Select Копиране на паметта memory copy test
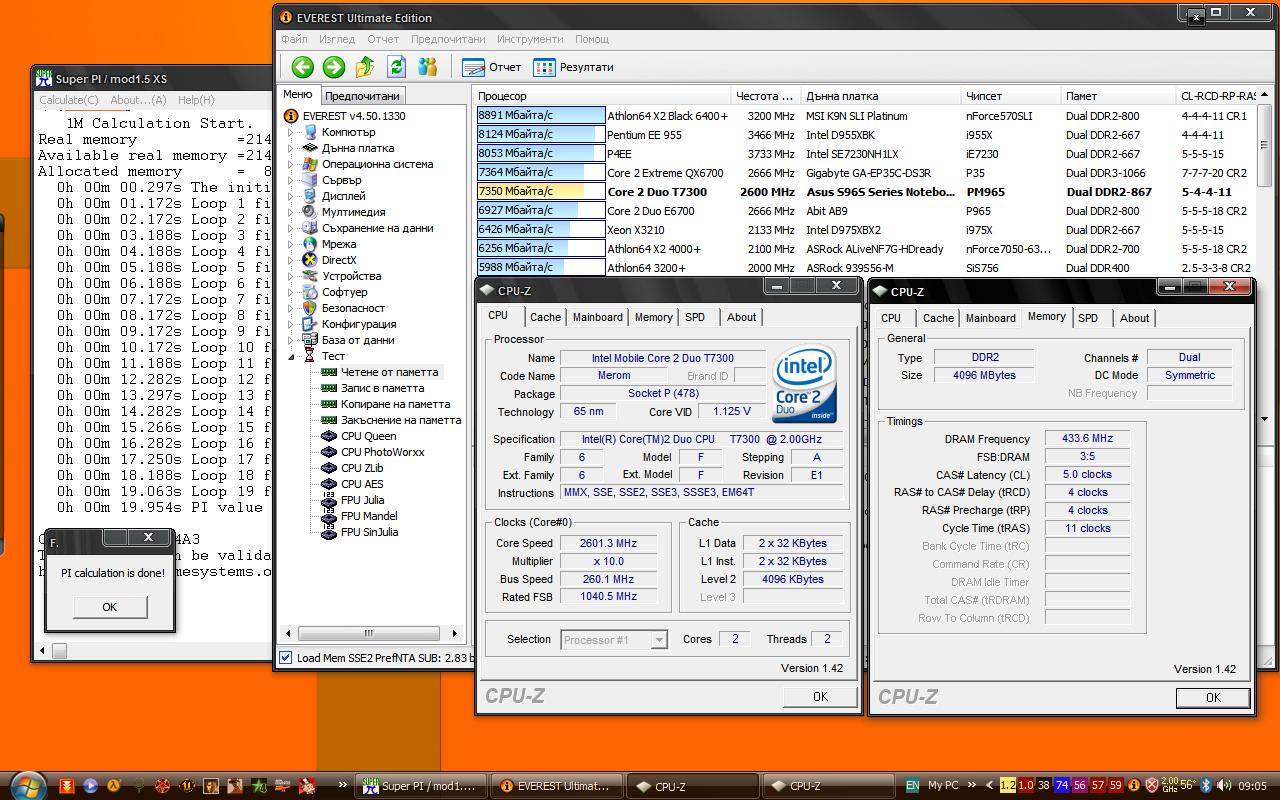This screenshot has width=1280, height=800. 395,404
